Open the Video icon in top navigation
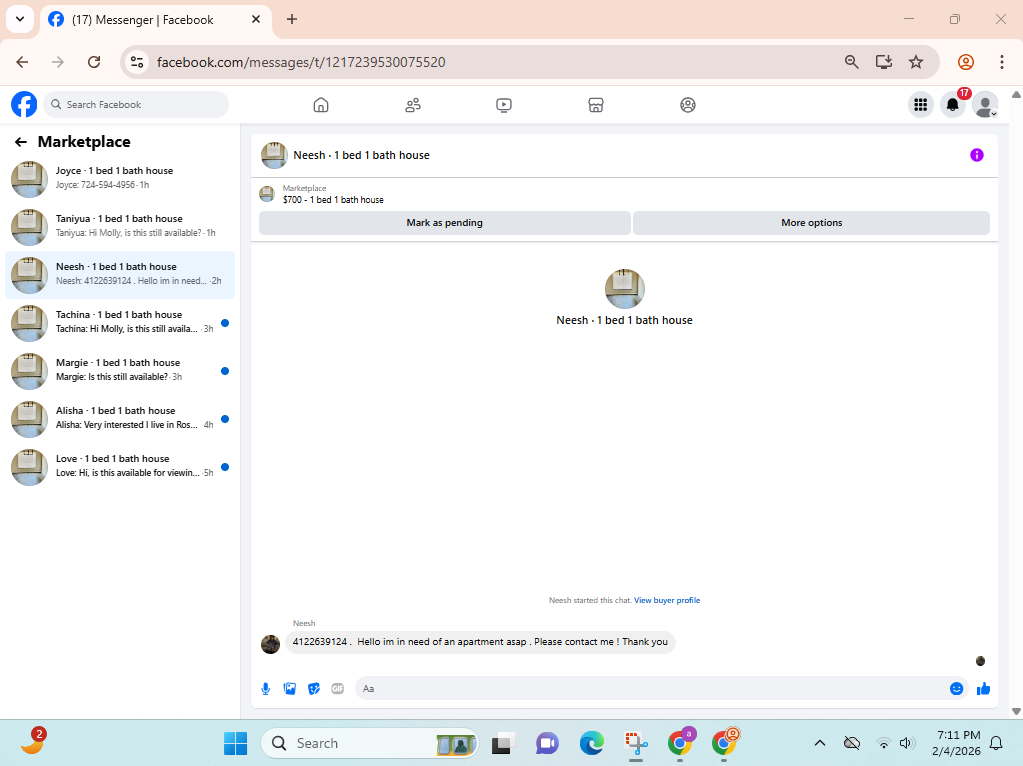The height and width of the screenshot is (766, 1023). [x=504, y=105]
